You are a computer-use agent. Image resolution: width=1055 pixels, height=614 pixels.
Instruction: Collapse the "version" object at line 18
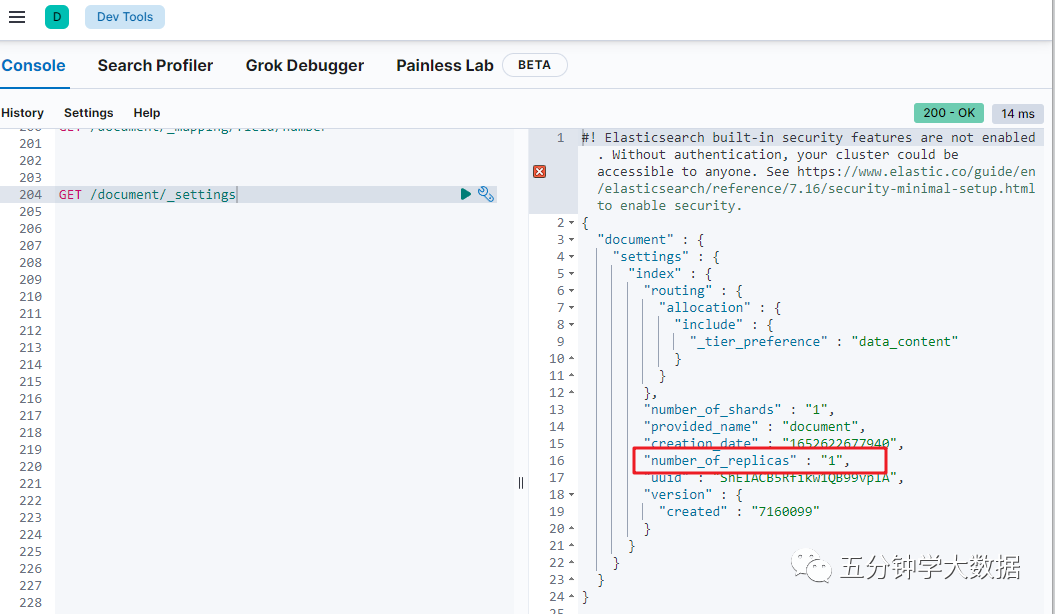click(571, 494)
